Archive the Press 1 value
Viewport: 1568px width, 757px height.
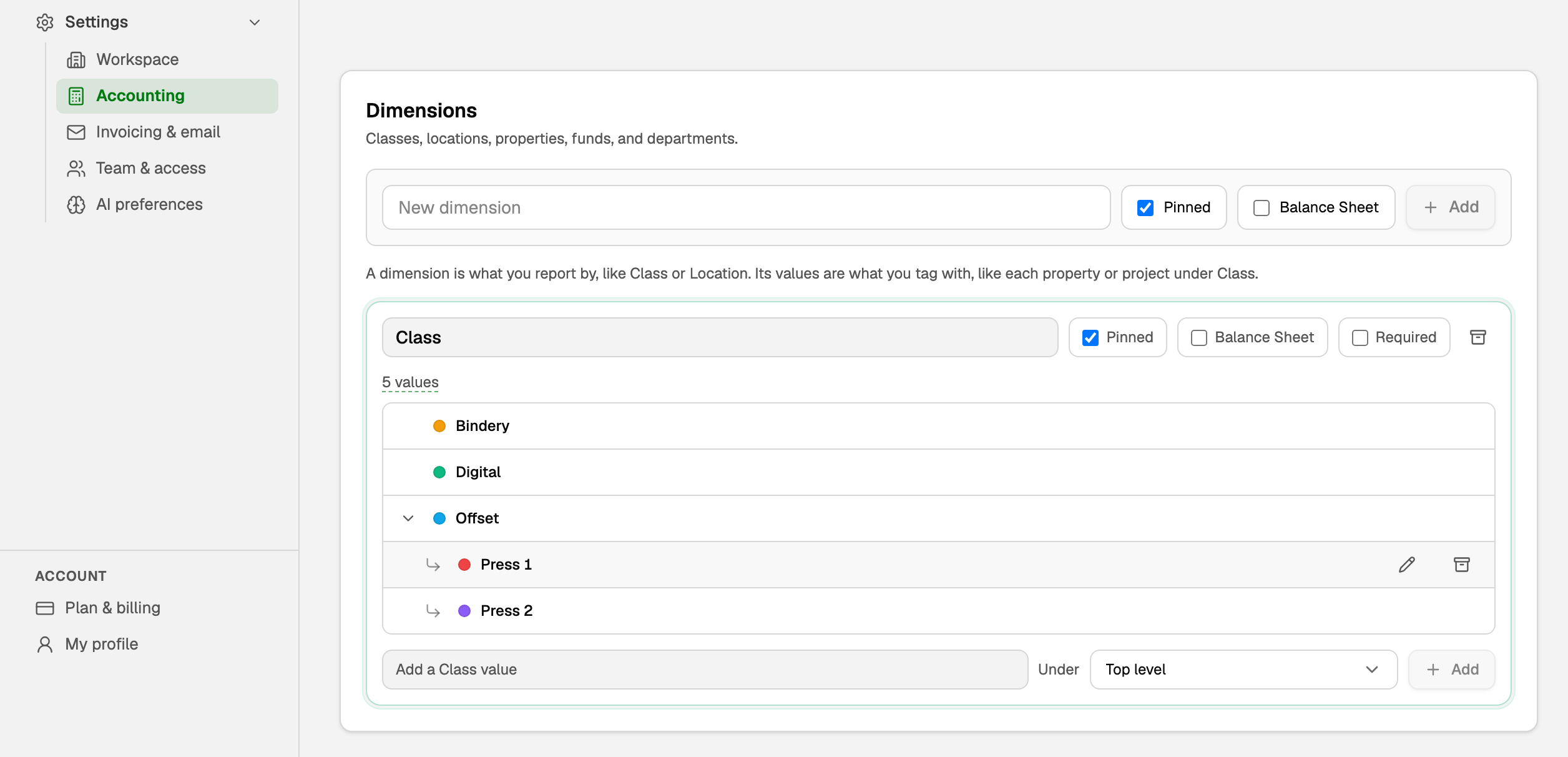coord(1461,565)
